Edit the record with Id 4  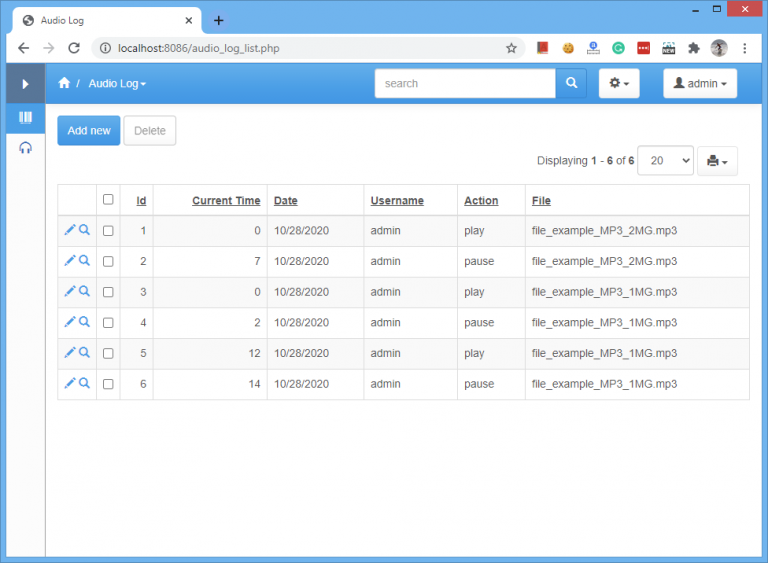[x=70, y=322]
